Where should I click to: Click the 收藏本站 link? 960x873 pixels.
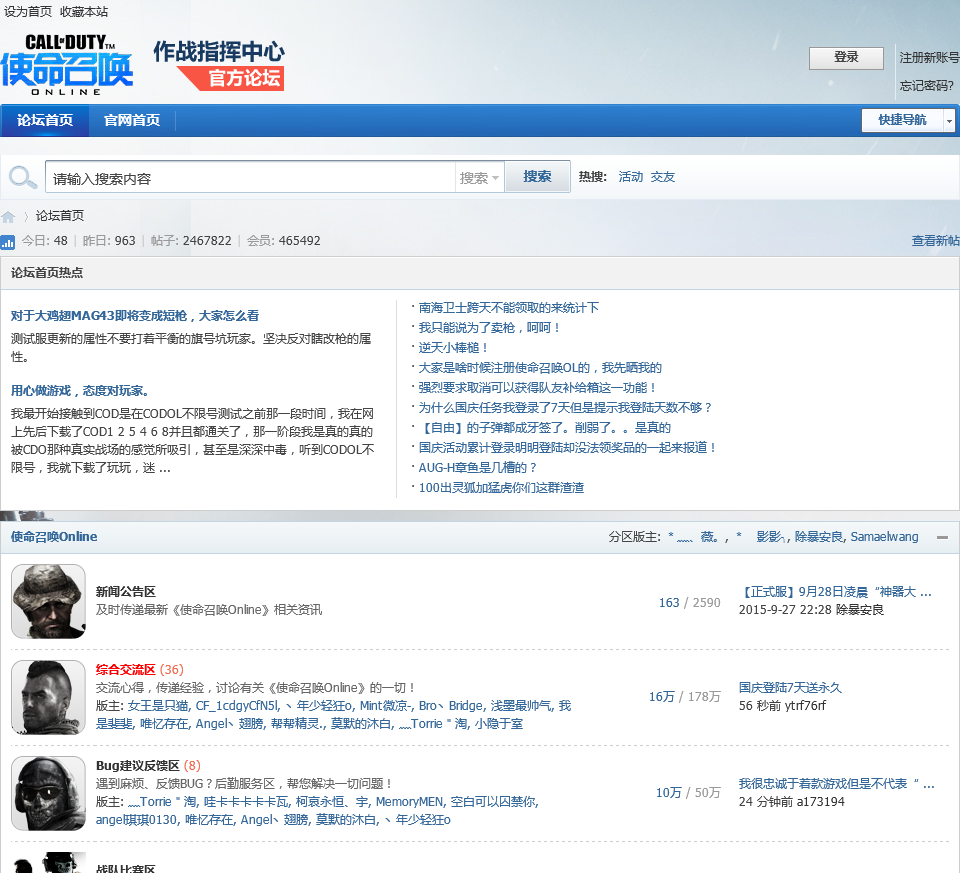(x=84, y=12)
